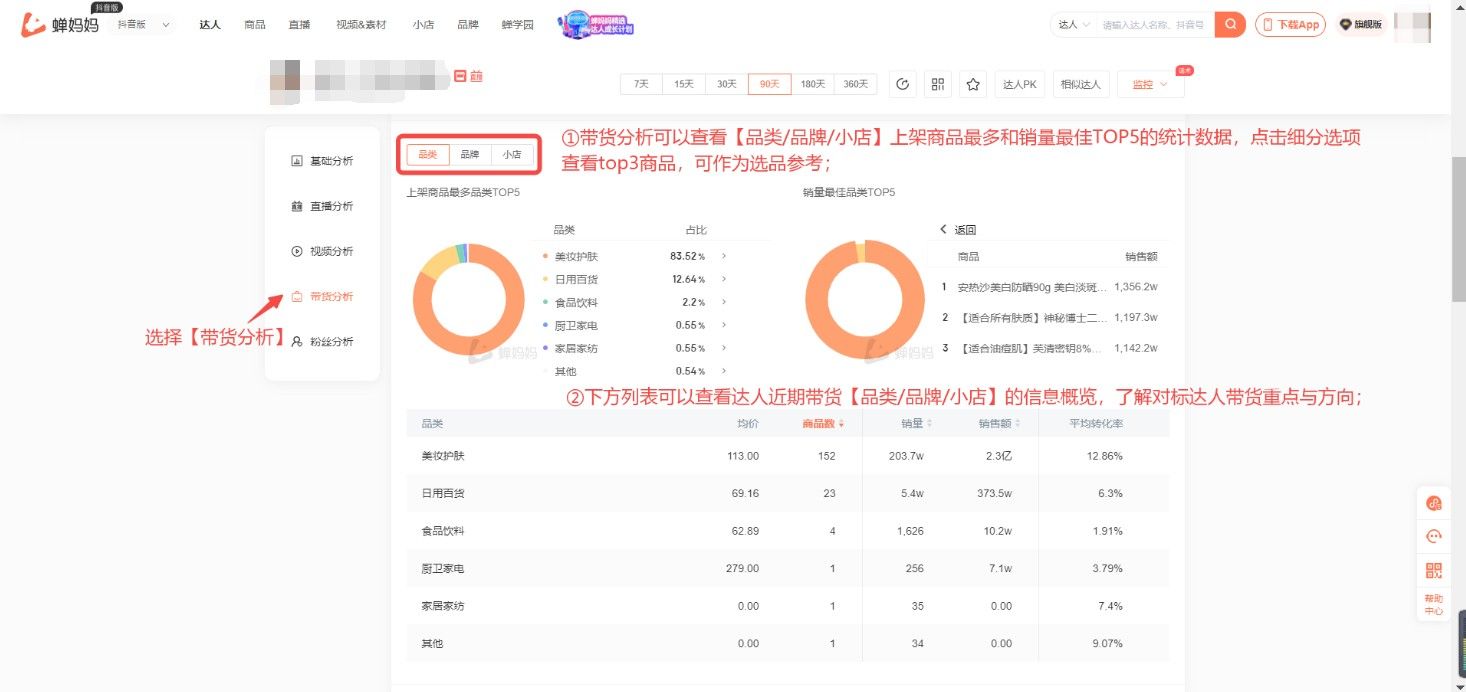The width and height of the screenshot is (1466, 692).
Task: Expand the 监控 dropdown
Action: coord(1149,84)
